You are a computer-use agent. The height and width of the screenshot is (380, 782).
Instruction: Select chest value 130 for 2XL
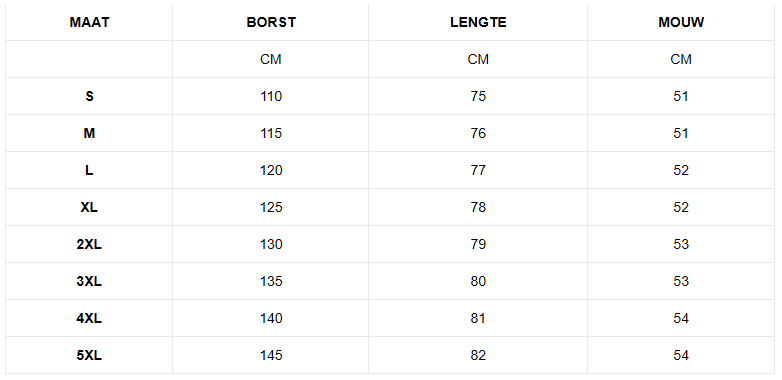click(x=271, y=244)
